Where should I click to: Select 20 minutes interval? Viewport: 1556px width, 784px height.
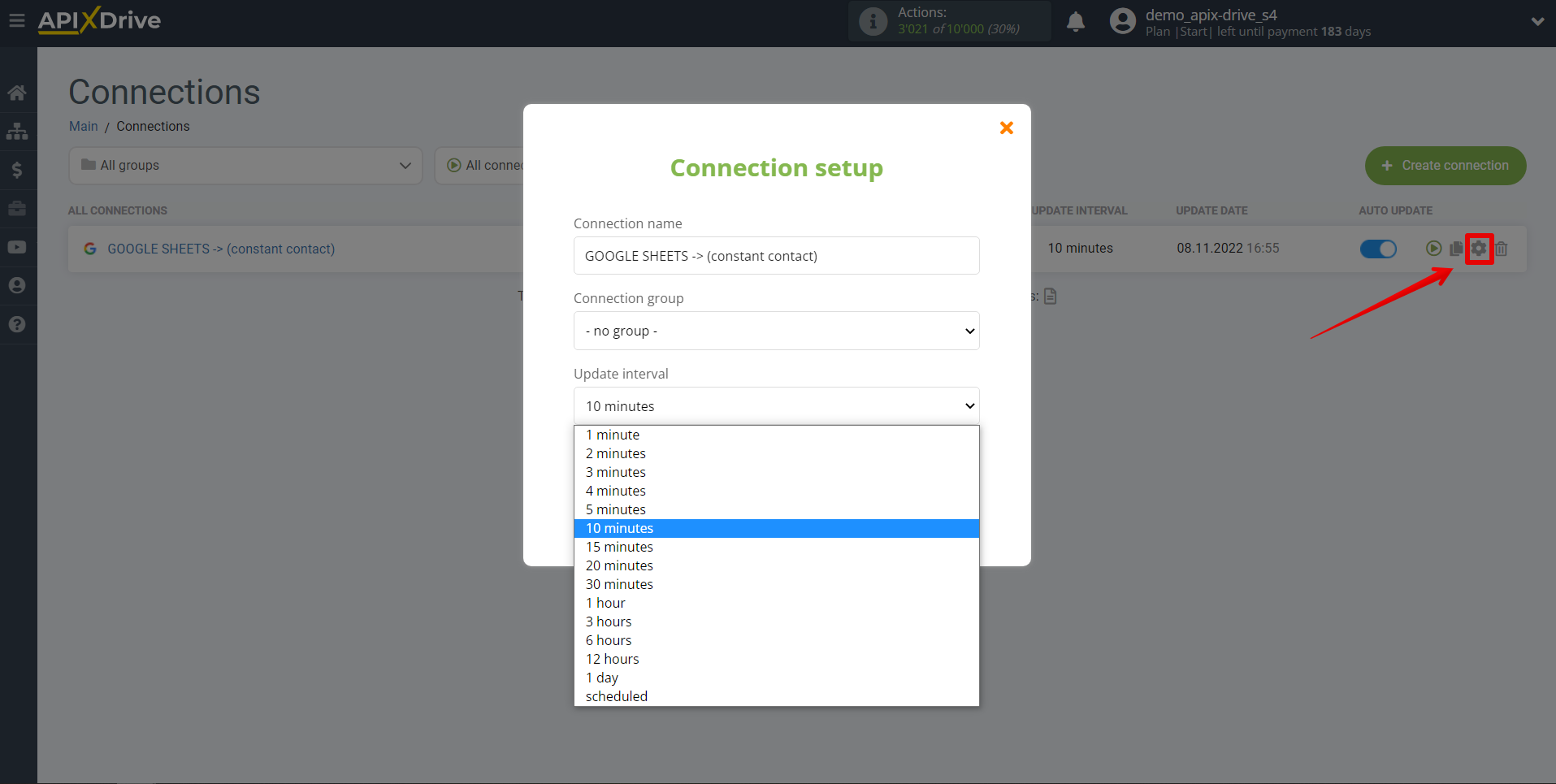pos(777,565)
